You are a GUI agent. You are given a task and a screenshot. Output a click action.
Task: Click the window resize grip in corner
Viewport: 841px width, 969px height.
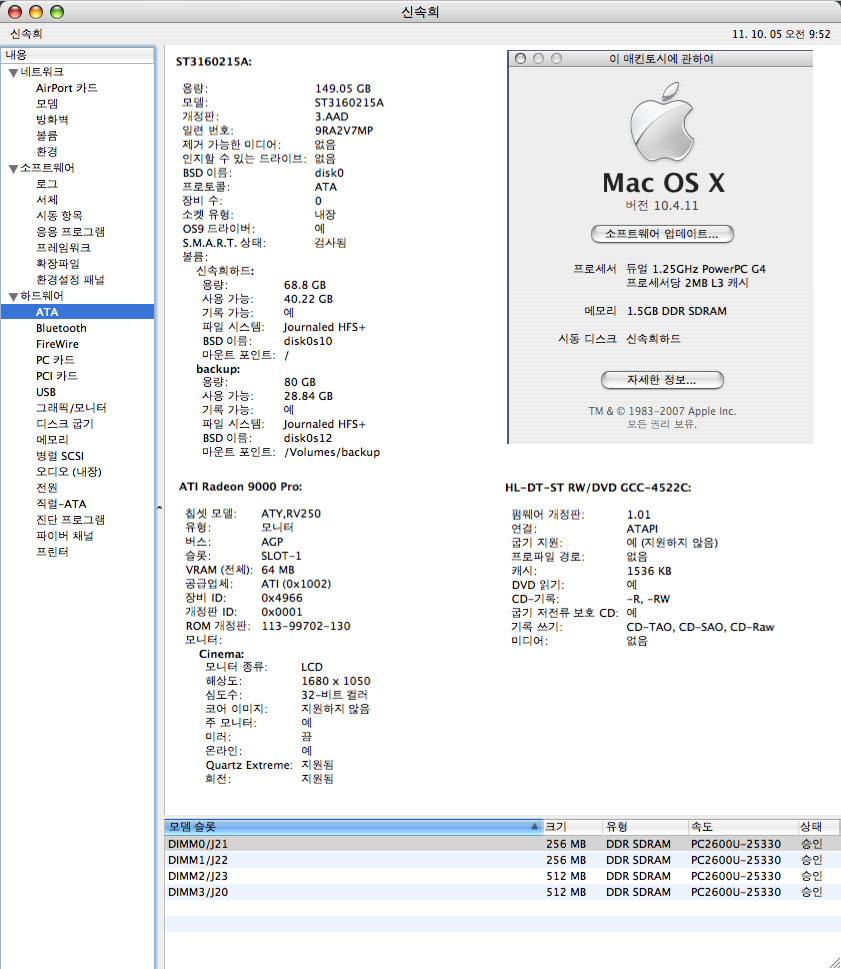[x=832, y=961]
